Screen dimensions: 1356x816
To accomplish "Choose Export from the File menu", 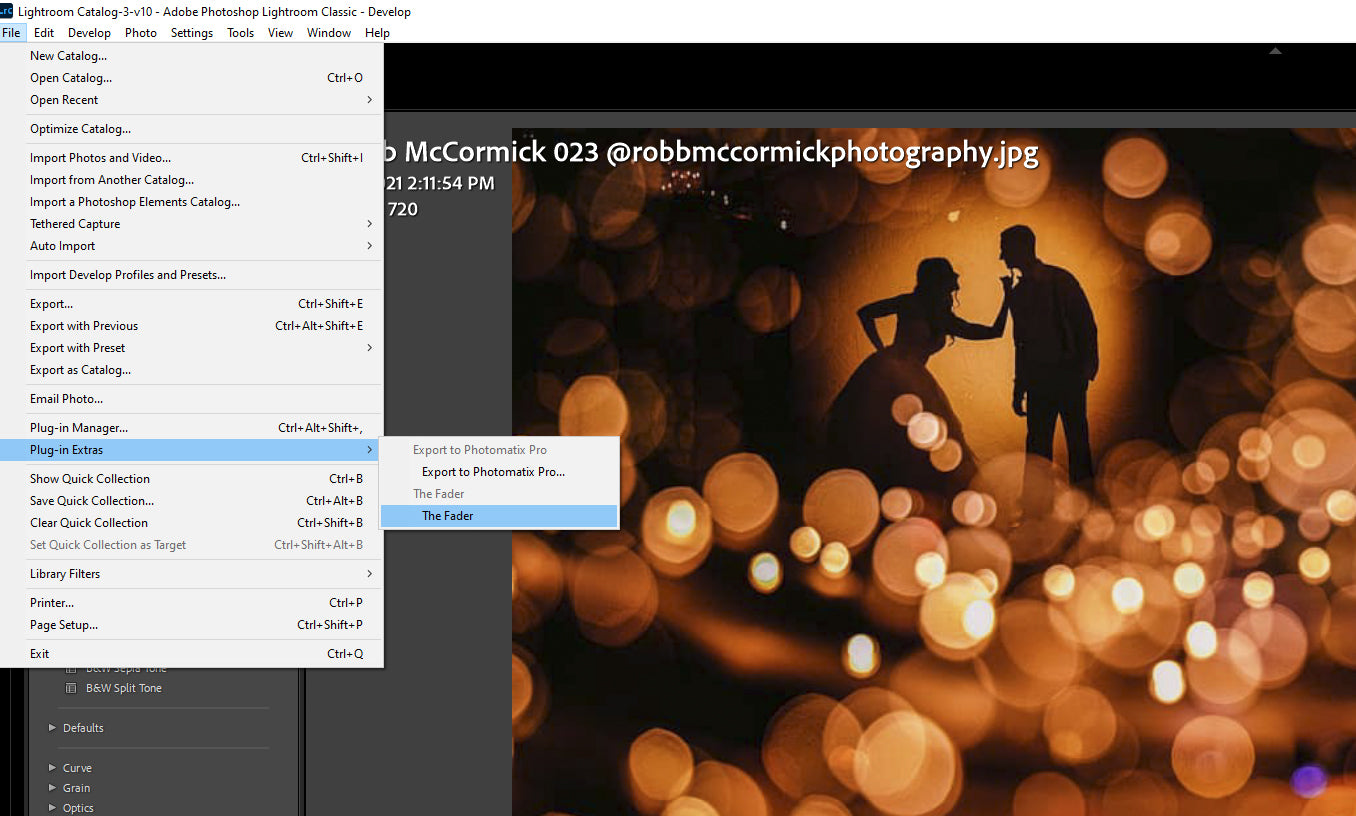I will pos(191,304).
